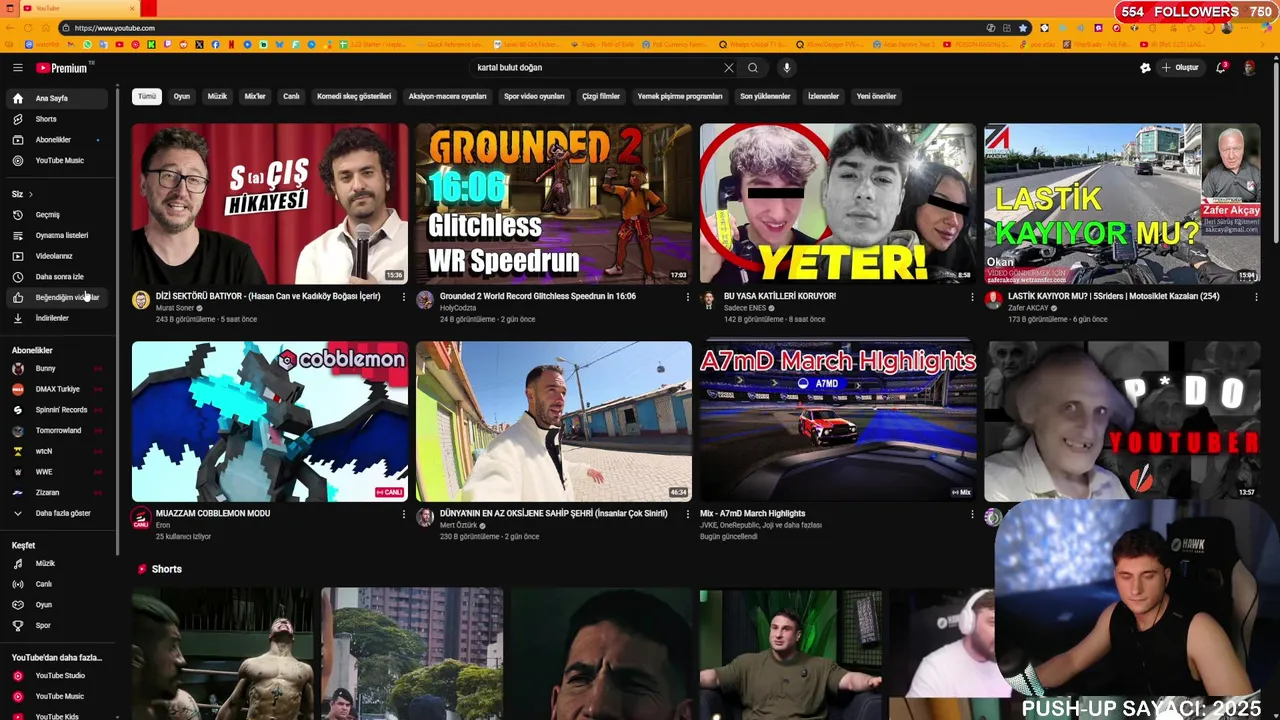This screenshot has width=1280, height=720.
Task: Click the search input field
Action: [x=595, y=68]
